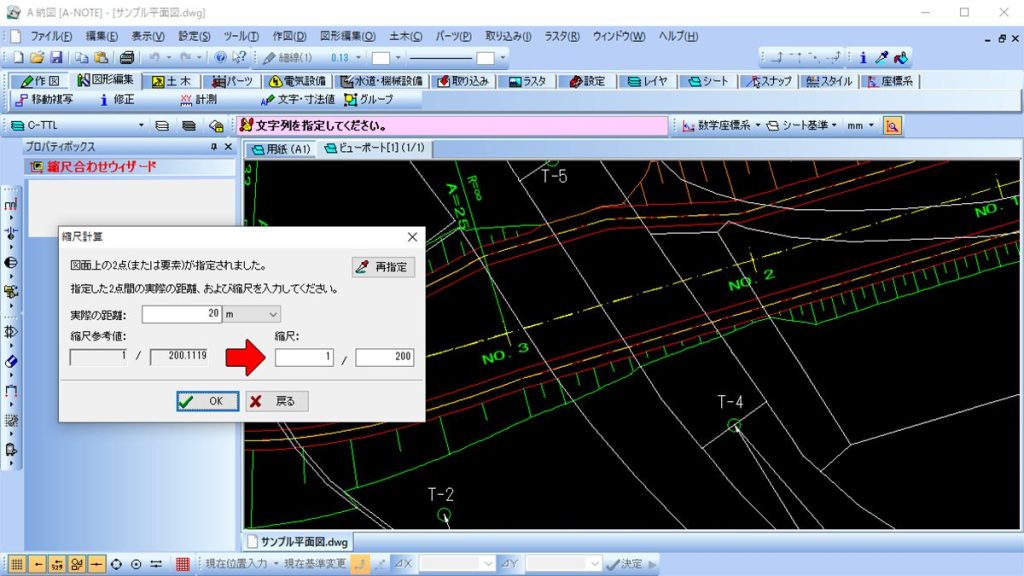The height and width of the screenshot is (576, 1024).
Task: Click the 再指定 eyedropper button
Action: (x=383, y=267)
